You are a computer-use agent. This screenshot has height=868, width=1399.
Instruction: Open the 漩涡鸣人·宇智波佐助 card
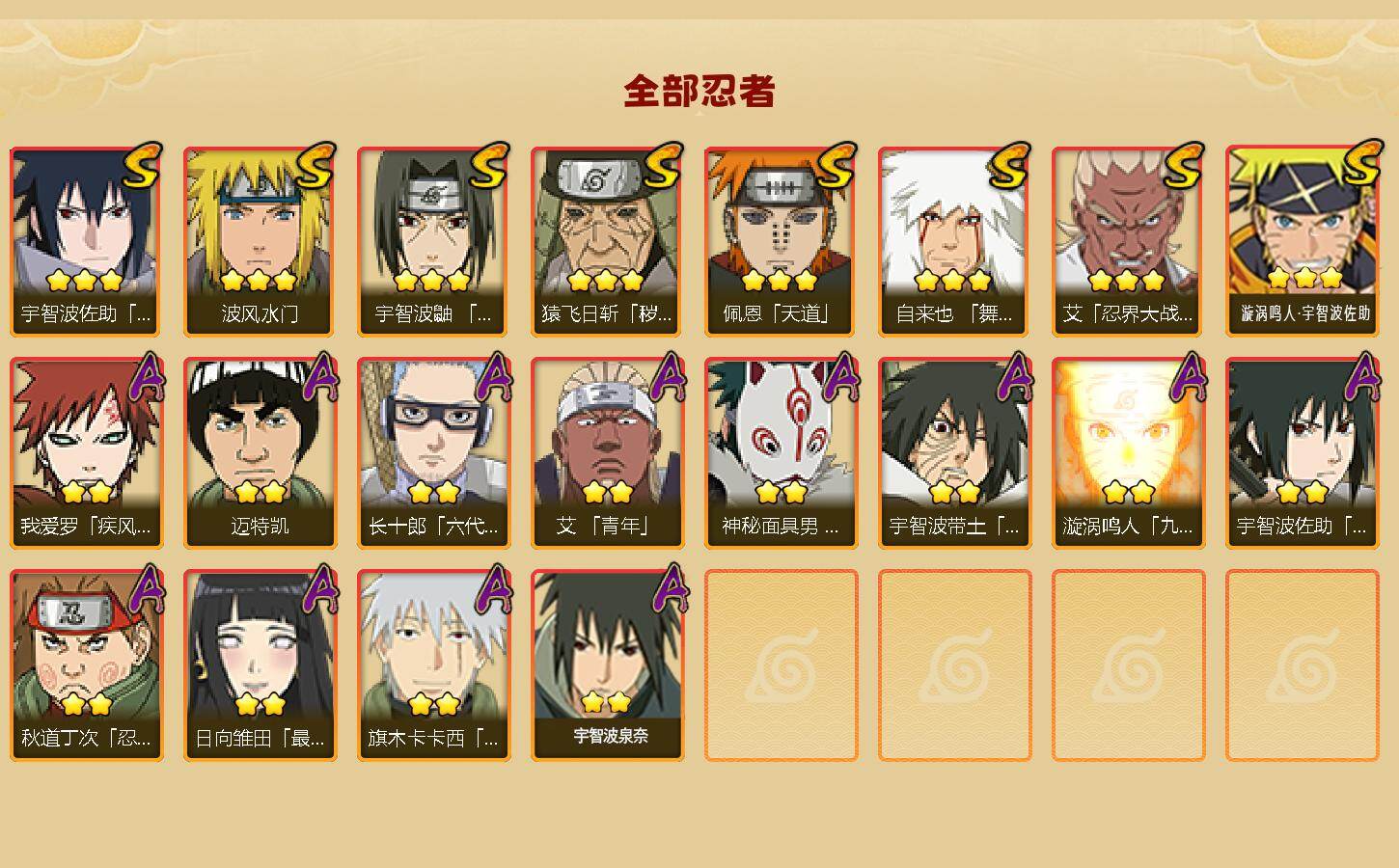1302,241
